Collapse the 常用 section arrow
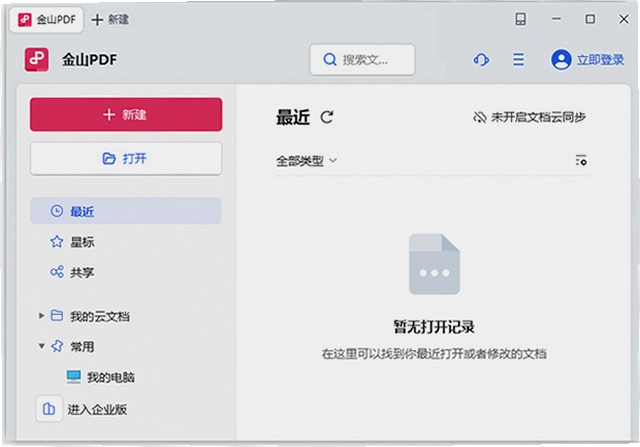The width and height of the screenshot is (640, 447). pos(41,346)
